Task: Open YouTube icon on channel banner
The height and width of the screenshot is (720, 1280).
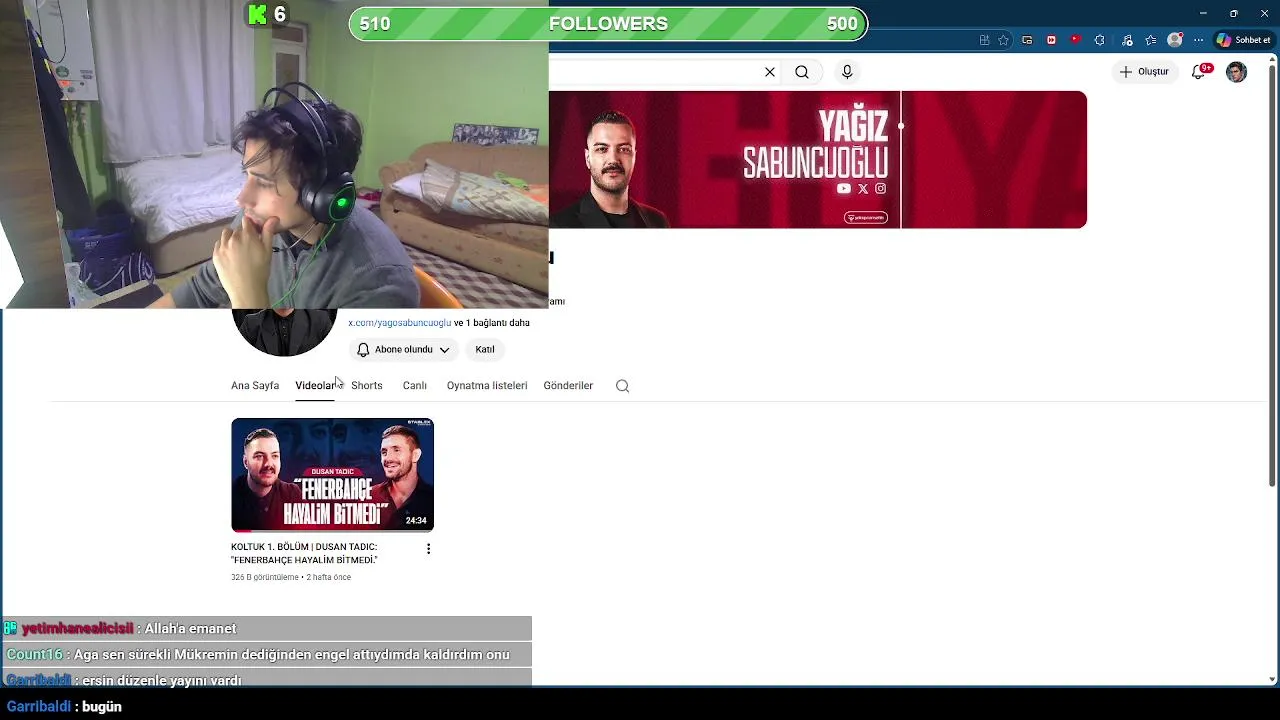Action: [x=844, y=188]
